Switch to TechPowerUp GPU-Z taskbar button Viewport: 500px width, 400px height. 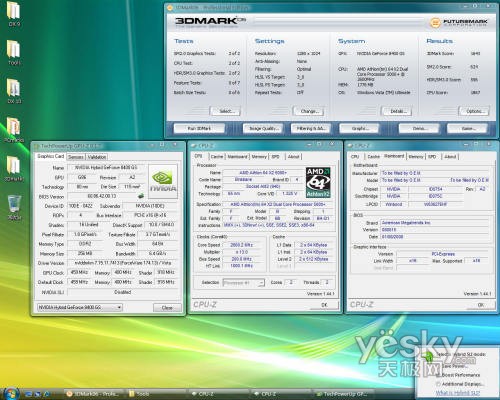click(x=345, y=394)
